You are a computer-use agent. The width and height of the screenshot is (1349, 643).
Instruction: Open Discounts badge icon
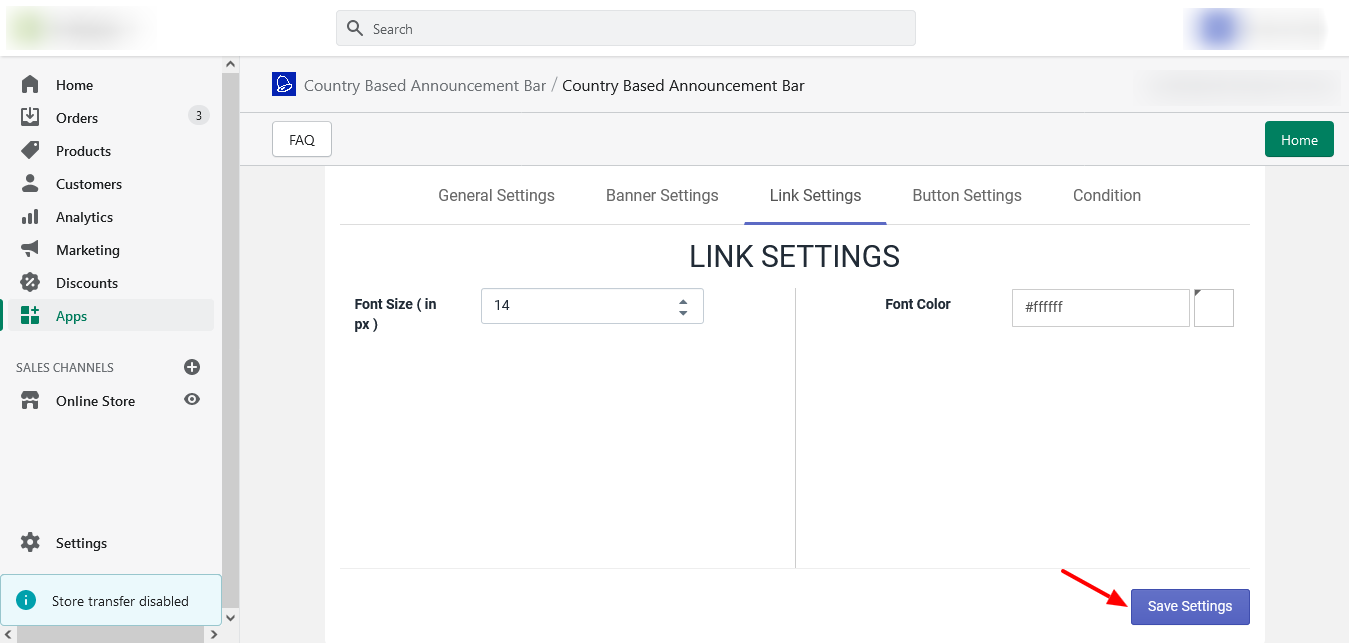coord(30,283)
